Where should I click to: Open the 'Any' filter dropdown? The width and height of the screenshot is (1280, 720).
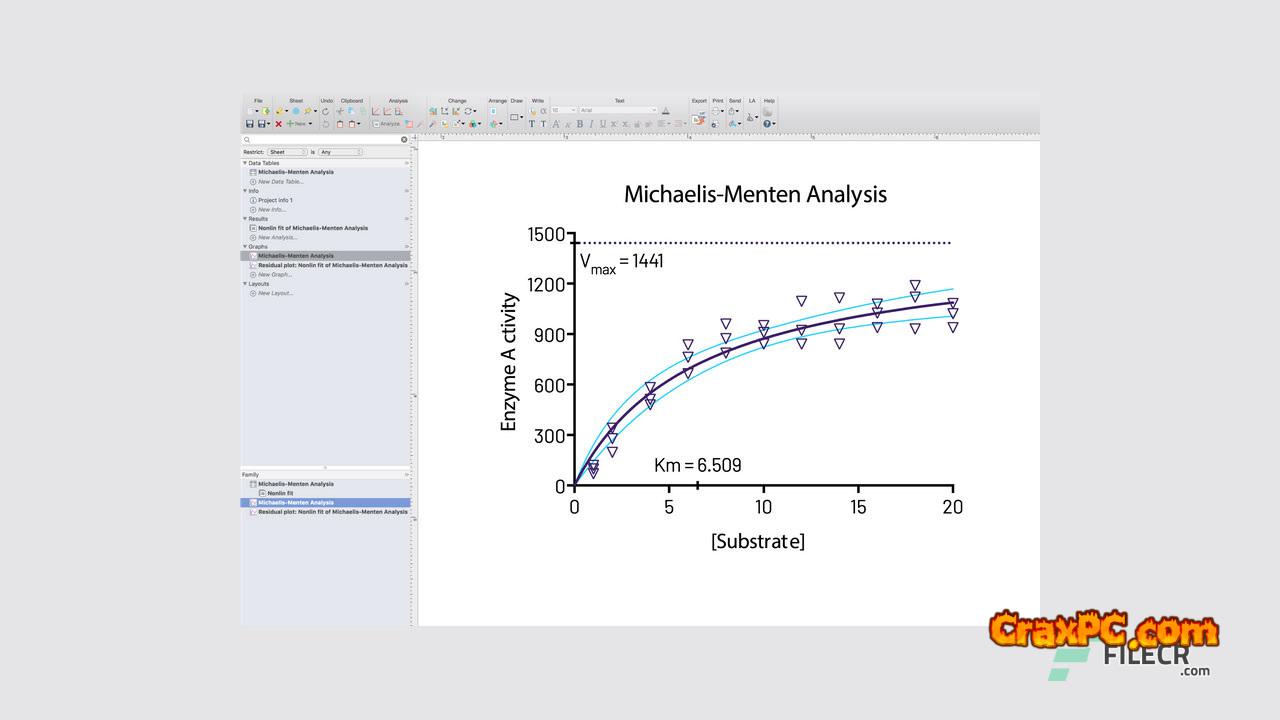339,152
